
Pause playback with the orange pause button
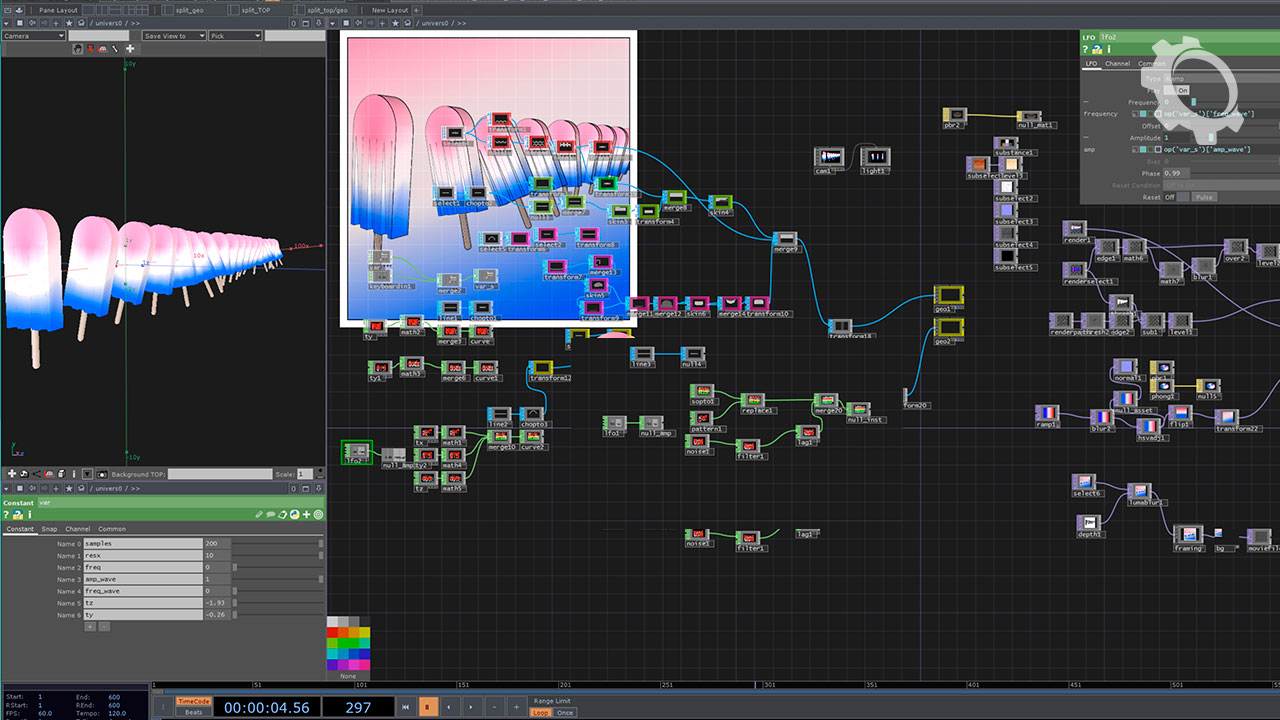428,707
